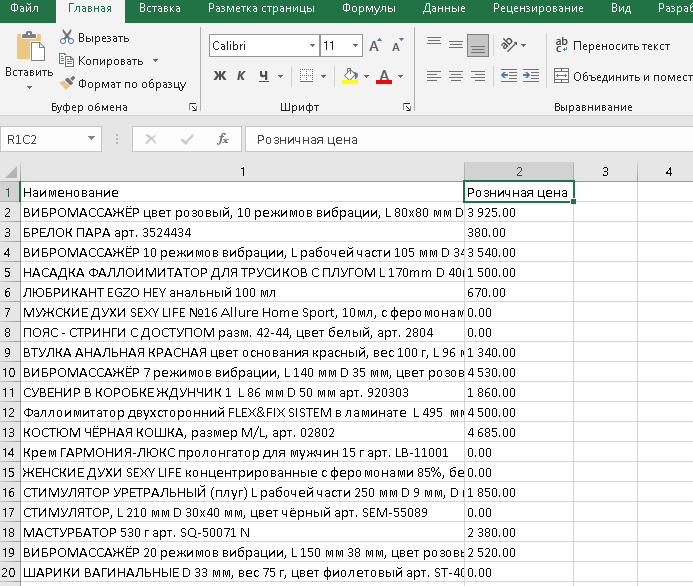This screenshot has width=693, height=586.
Task: Click the Paste clipboard icon
Action: tap(30, 46)
